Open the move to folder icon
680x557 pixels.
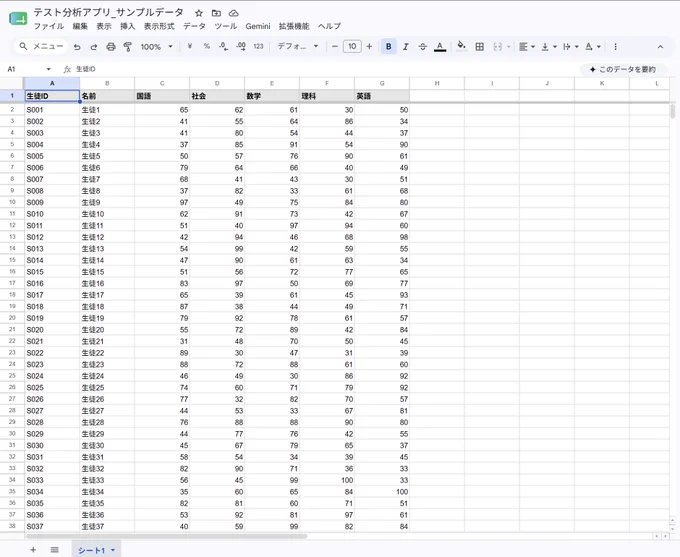[216, 13]
